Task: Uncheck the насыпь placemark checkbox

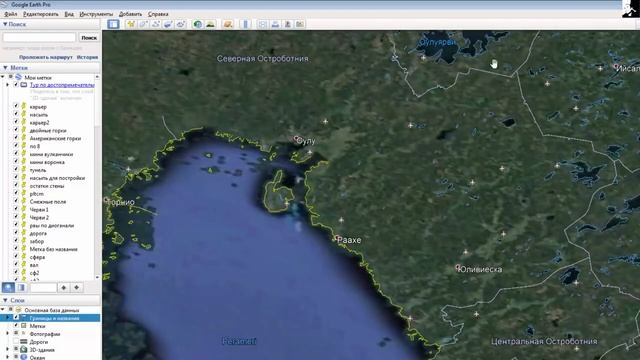Action: 16,115
